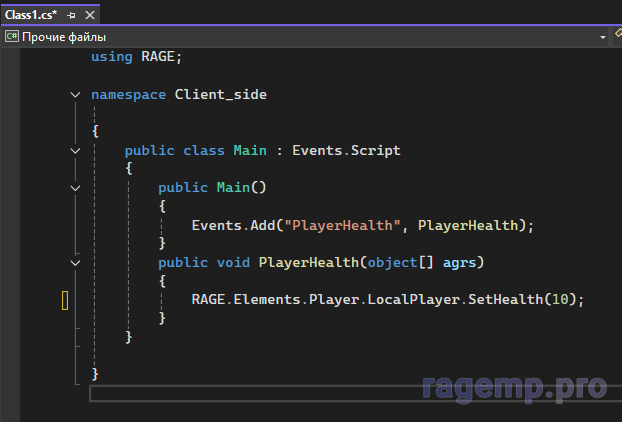Click the icon at right edge of navigation bar
Image resolution: width=622 pixels, height=422 pixels.
click(x=616, y=36)
